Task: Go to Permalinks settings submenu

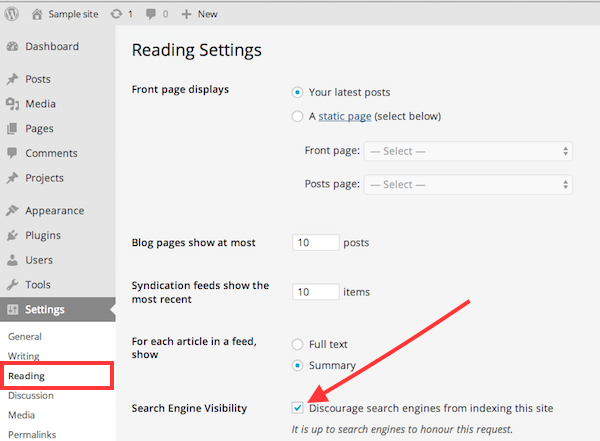Action: click(x=31, y=433)
